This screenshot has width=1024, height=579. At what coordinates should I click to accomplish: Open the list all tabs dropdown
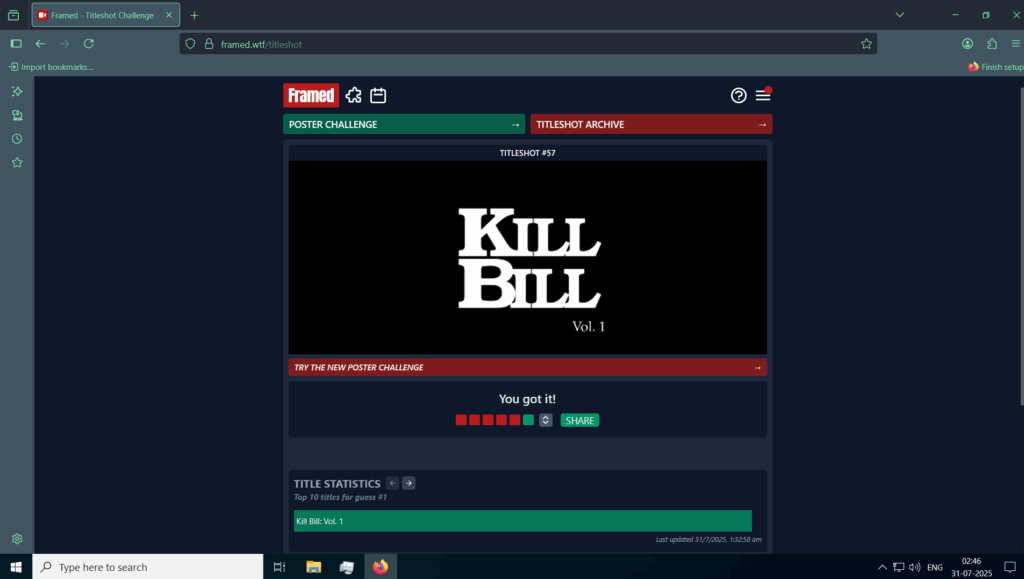coord(899,15)
